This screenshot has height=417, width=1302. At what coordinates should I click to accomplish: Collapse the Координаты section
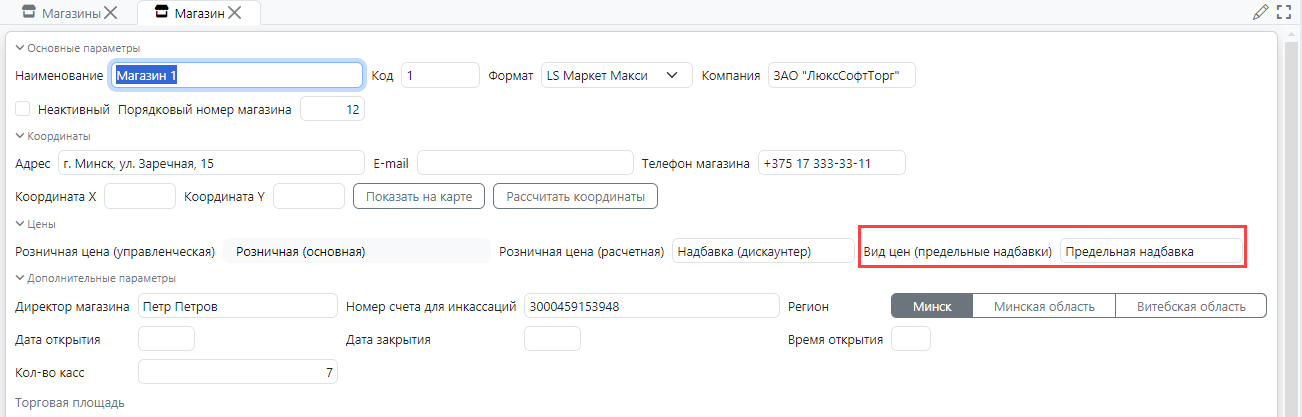20,136
